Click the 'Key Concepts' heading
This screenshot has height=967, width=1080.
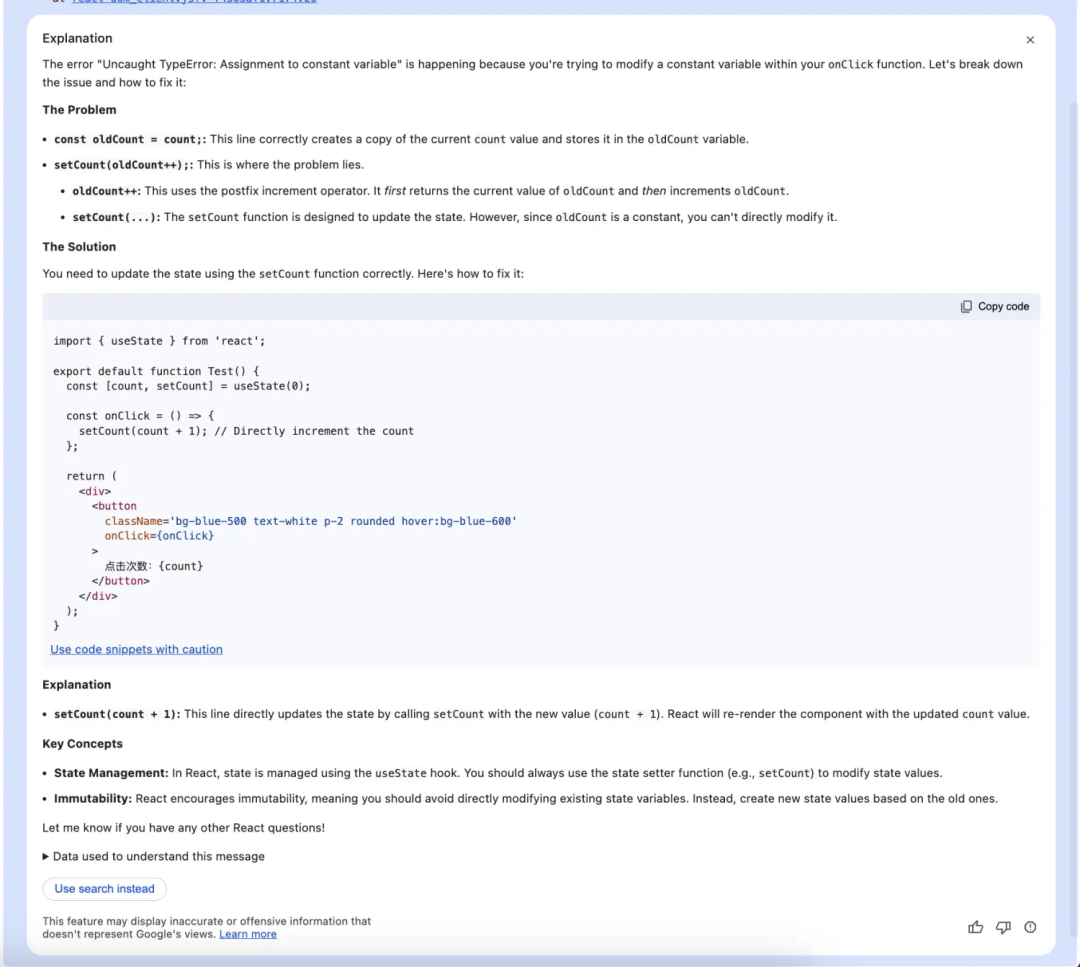pos(82,744)
